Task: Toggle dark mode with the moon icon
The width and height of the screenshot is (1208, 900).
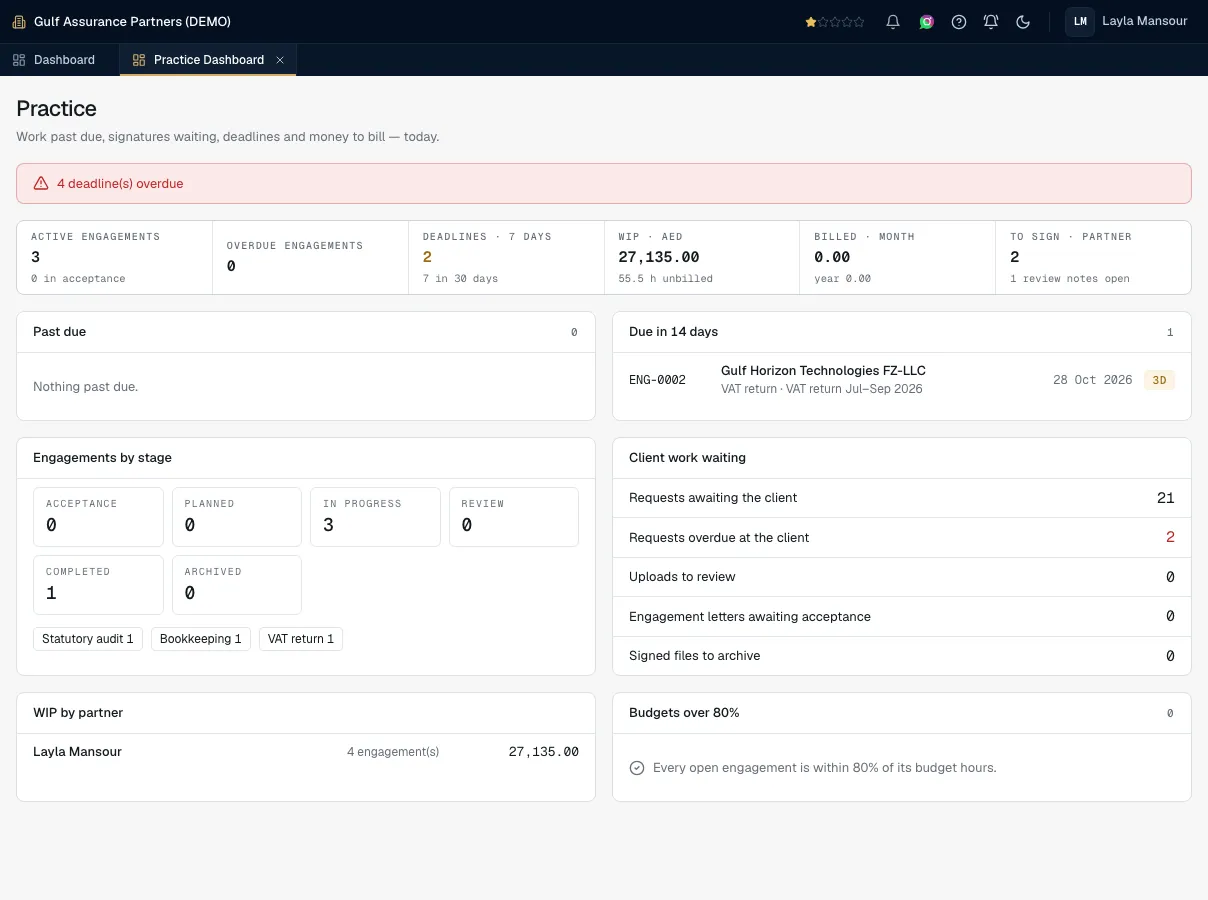Action: (x=1023, y=21)
